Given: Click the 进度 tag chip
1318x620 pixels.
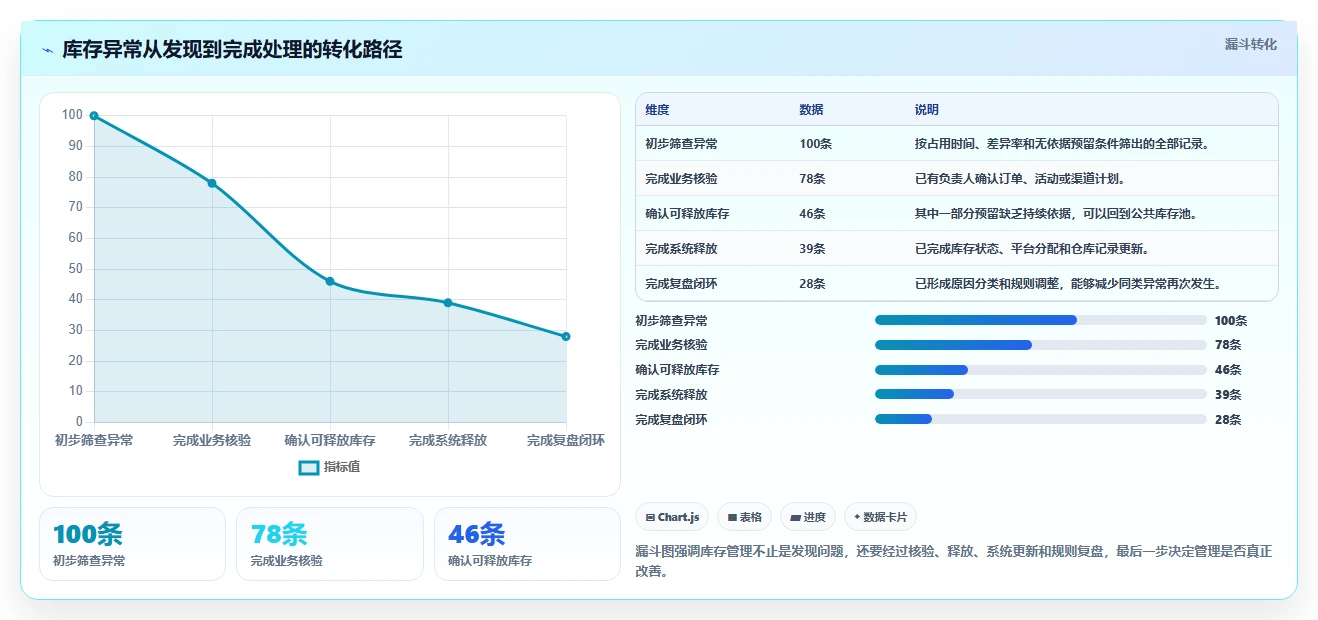Looking at the screenshot, I should tap(808, 517).
